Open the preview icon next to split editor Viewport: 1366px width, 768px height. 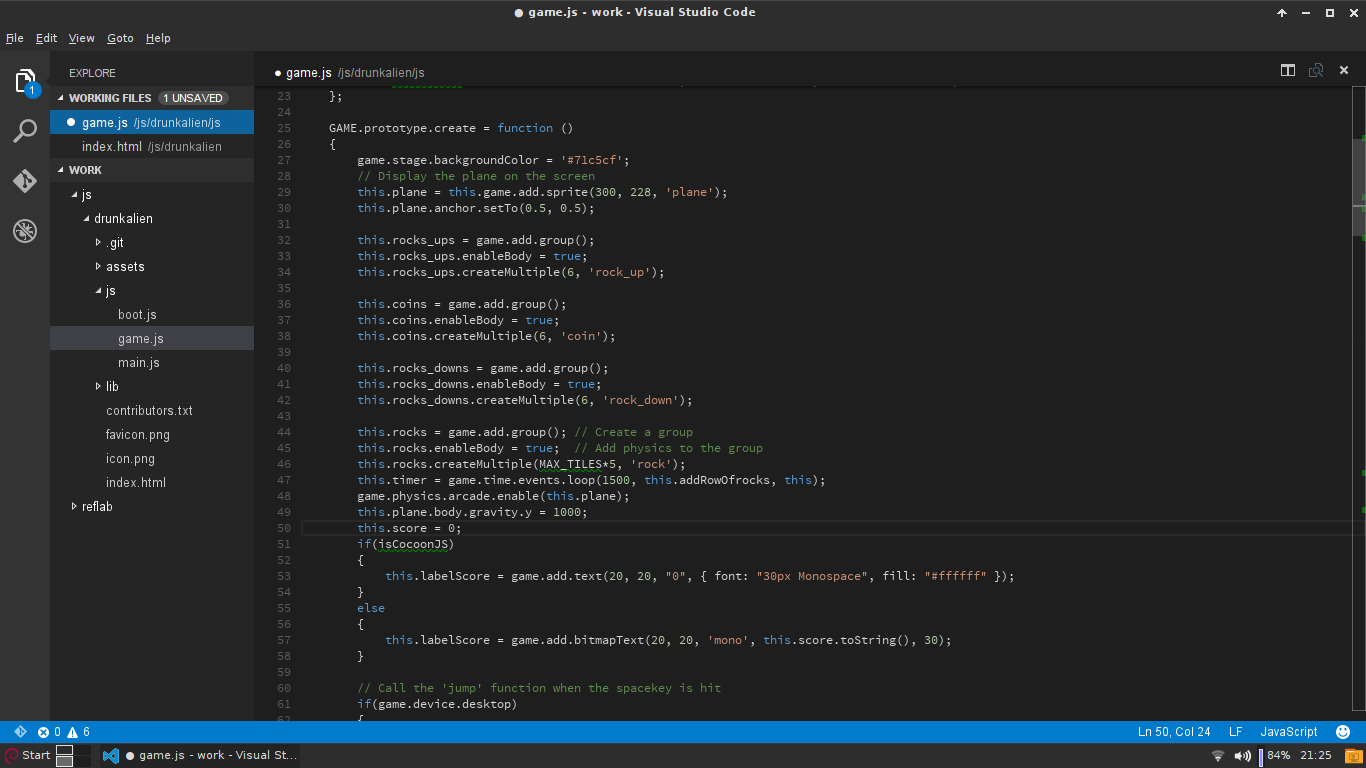1315,70
